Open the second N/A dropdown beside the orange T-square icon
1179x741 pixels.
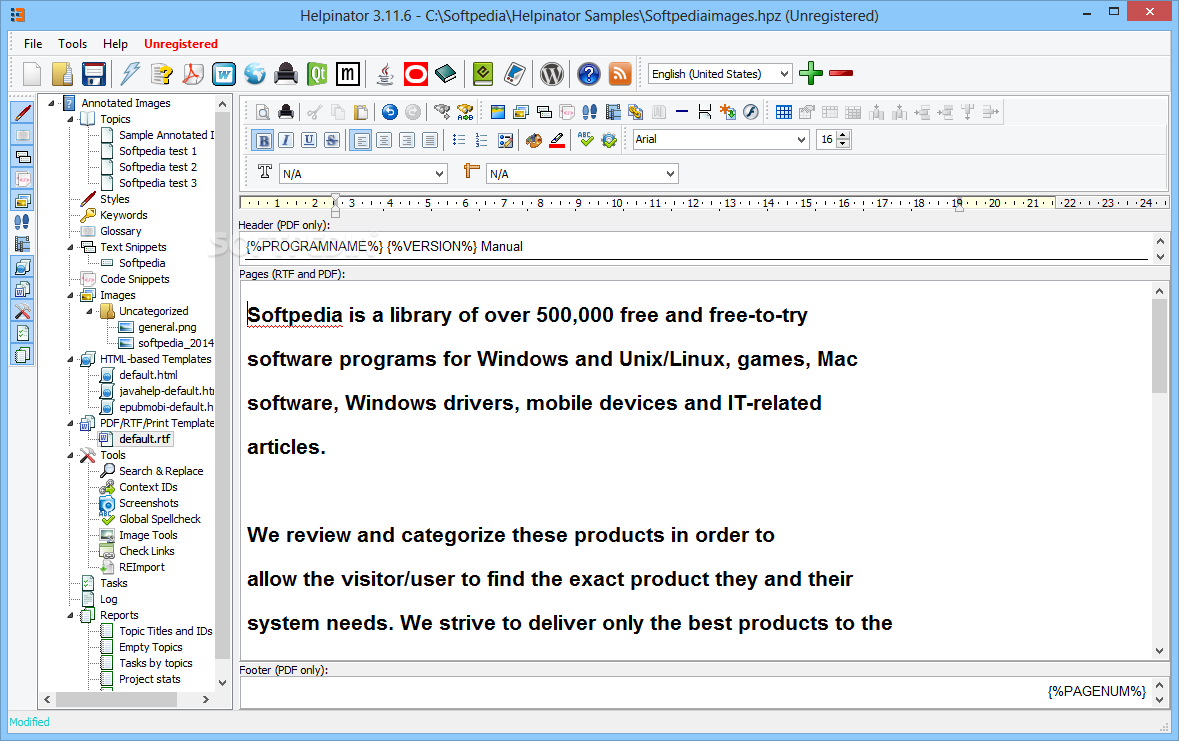pos(582,174)
